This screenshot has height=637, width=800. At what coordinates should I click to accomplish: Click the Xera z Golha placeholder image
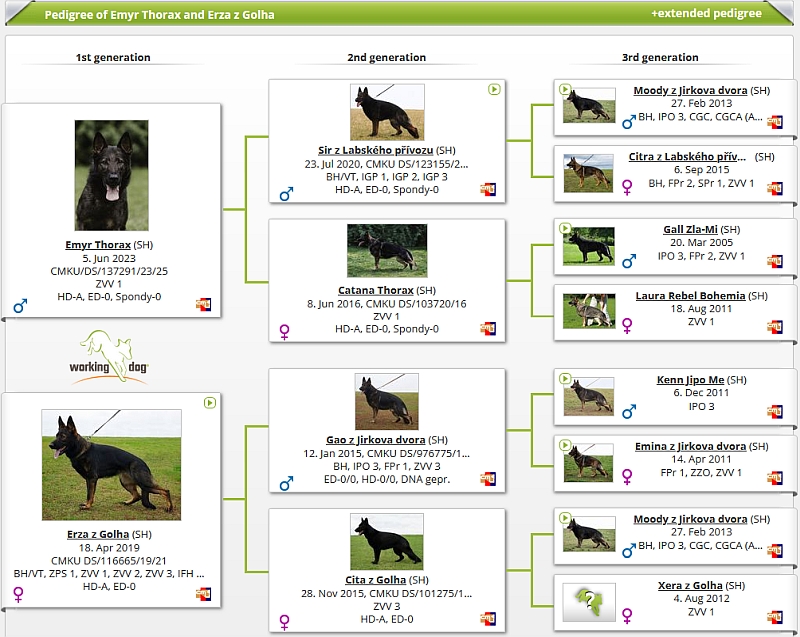point(589,602)
